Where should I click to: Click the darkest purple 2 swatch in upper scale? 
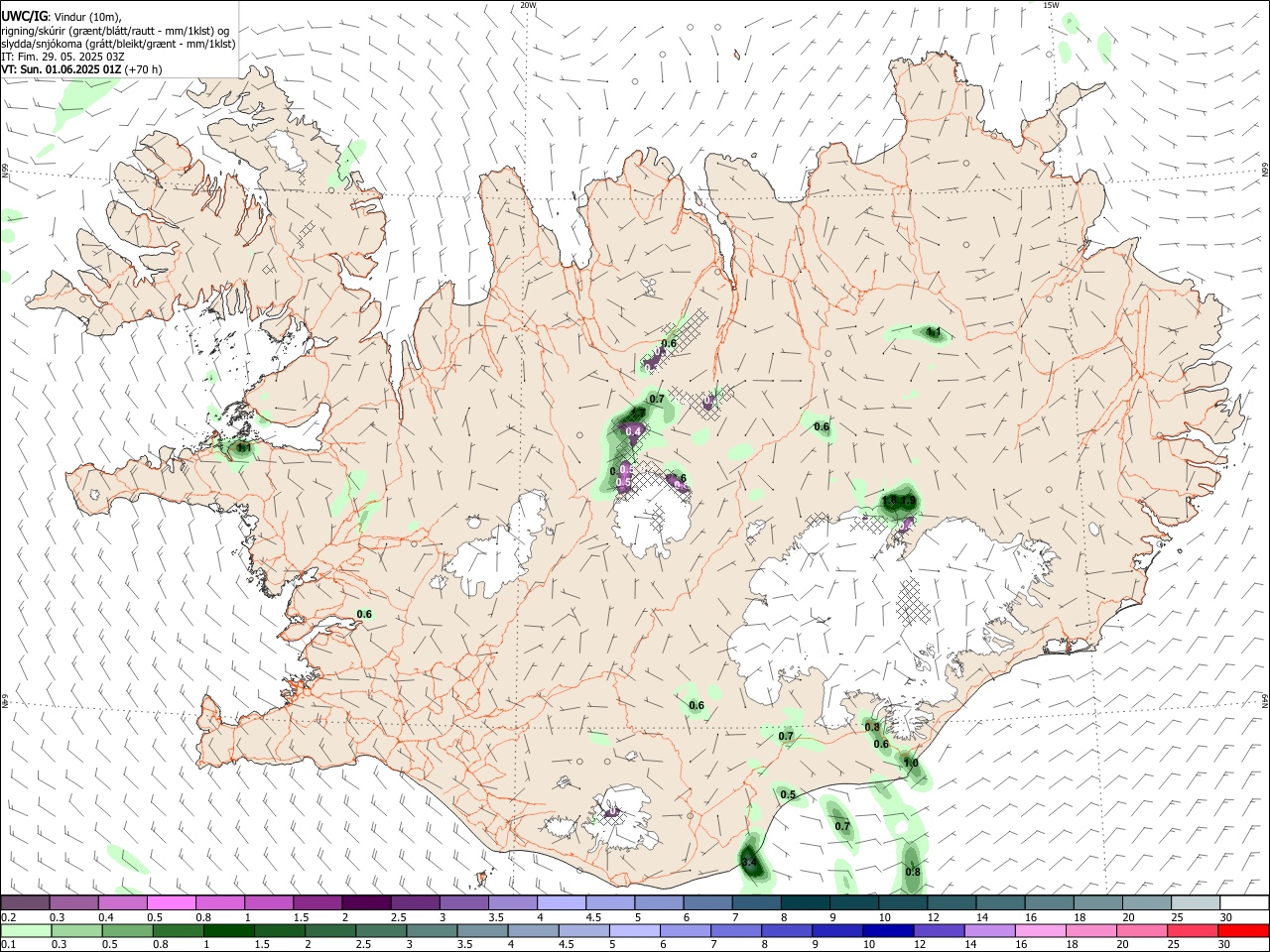point(366,903)
